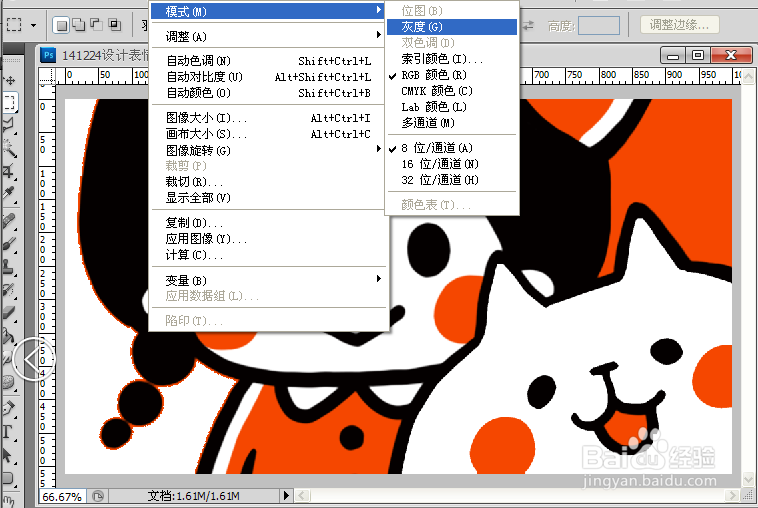Minimize the document window
758x508 pixels.
click(x=672, y=56)
